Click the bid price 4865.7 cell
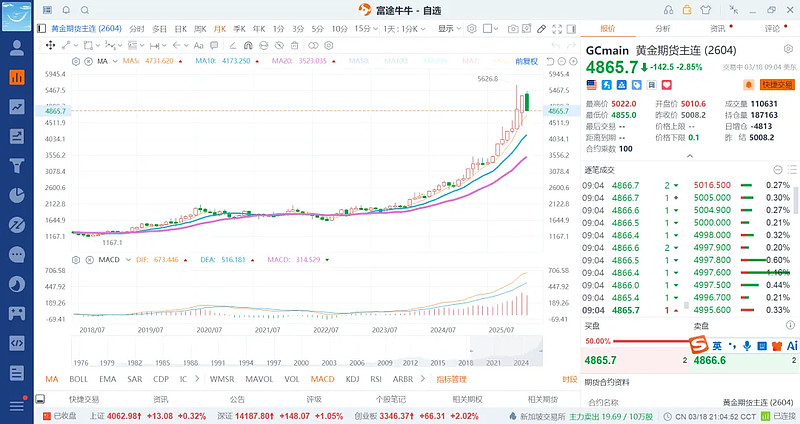The image size is (800, 424). (636, 360)
